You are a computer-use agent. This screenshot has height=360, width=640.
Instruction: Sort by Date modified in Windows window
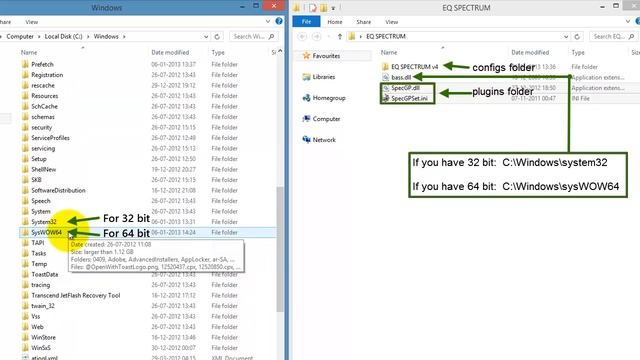170,52
